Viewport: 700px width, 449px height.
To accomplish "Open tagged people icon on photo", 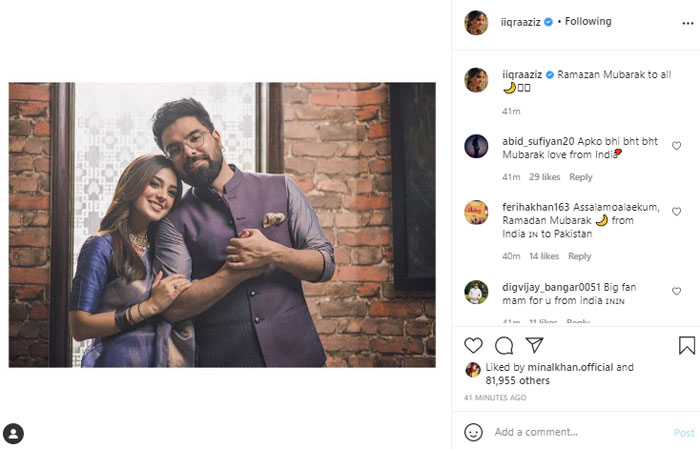I will [13, 433].
